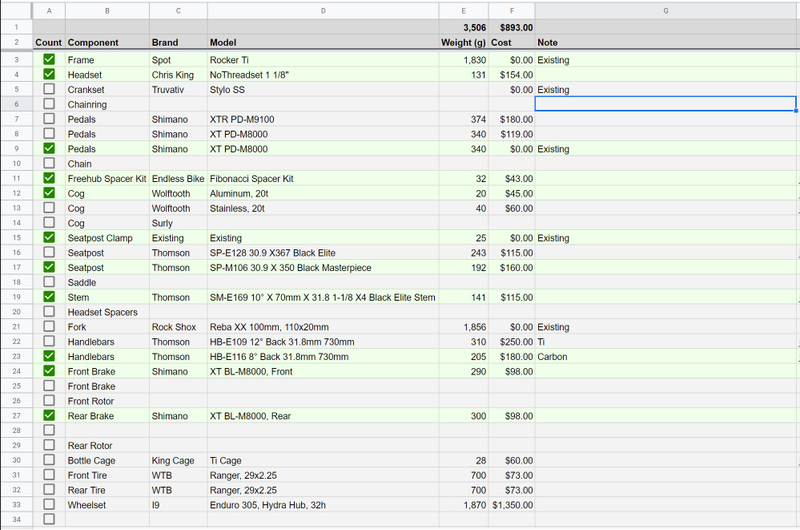The height and width of the screenshot is (530, 800).
Task: Check the Chainring row checkbox
Action: click(49, 104)
